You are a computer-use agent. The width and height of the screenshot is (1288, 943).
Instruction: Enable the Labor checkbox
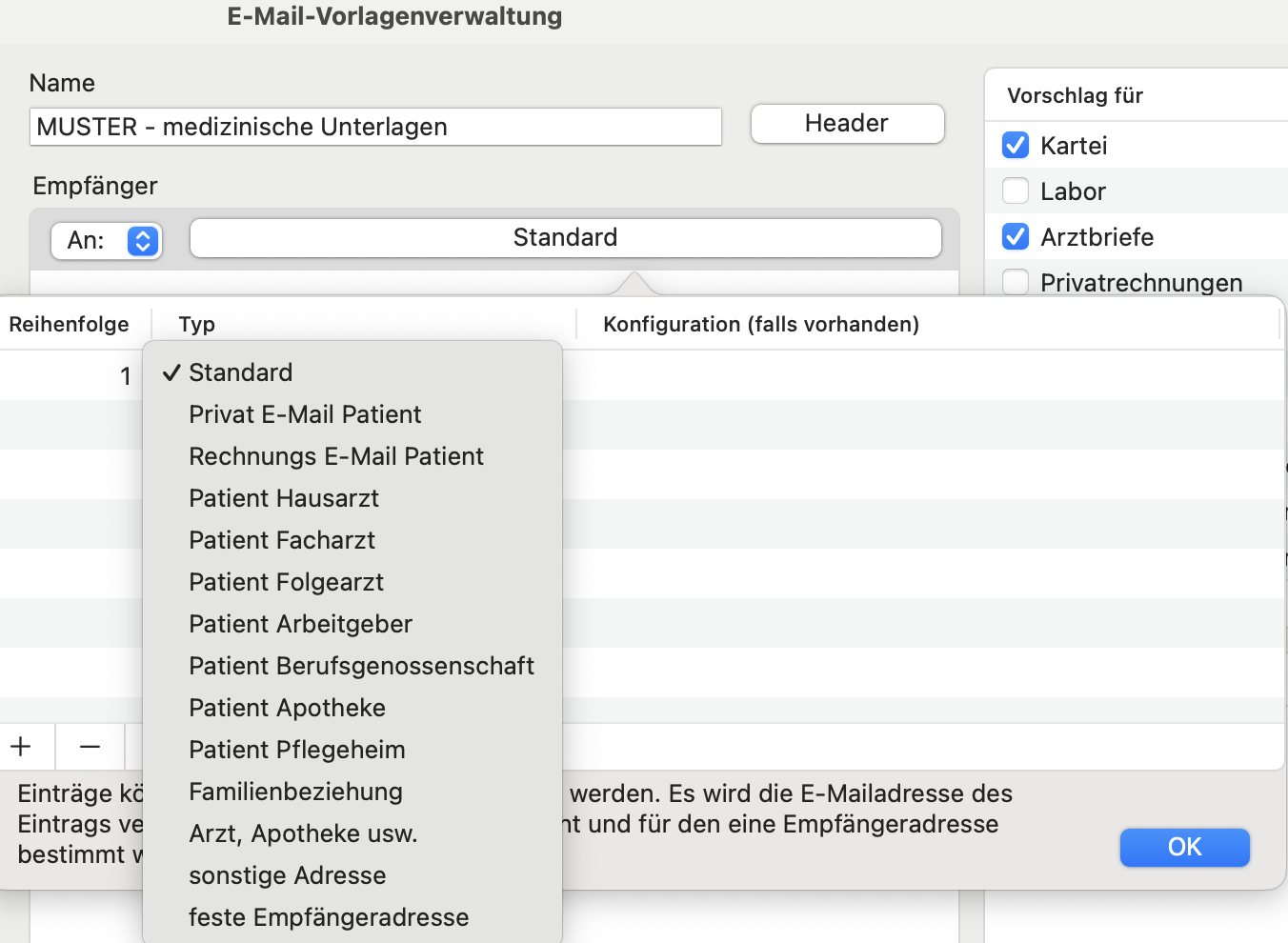coord(1016,191)
